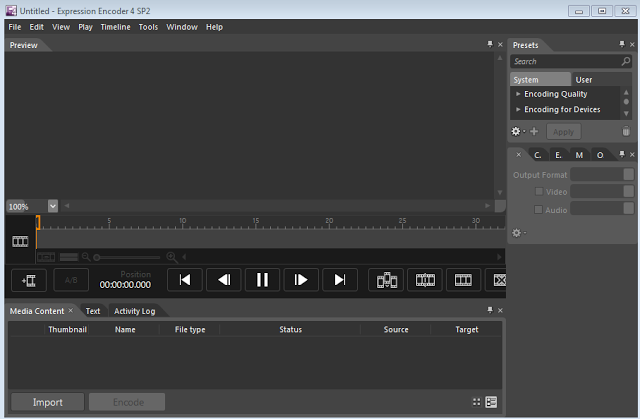This screenshot has width=640, height=419.
Task: Expand Encoding Quality presets
Action: coord(518,94)
